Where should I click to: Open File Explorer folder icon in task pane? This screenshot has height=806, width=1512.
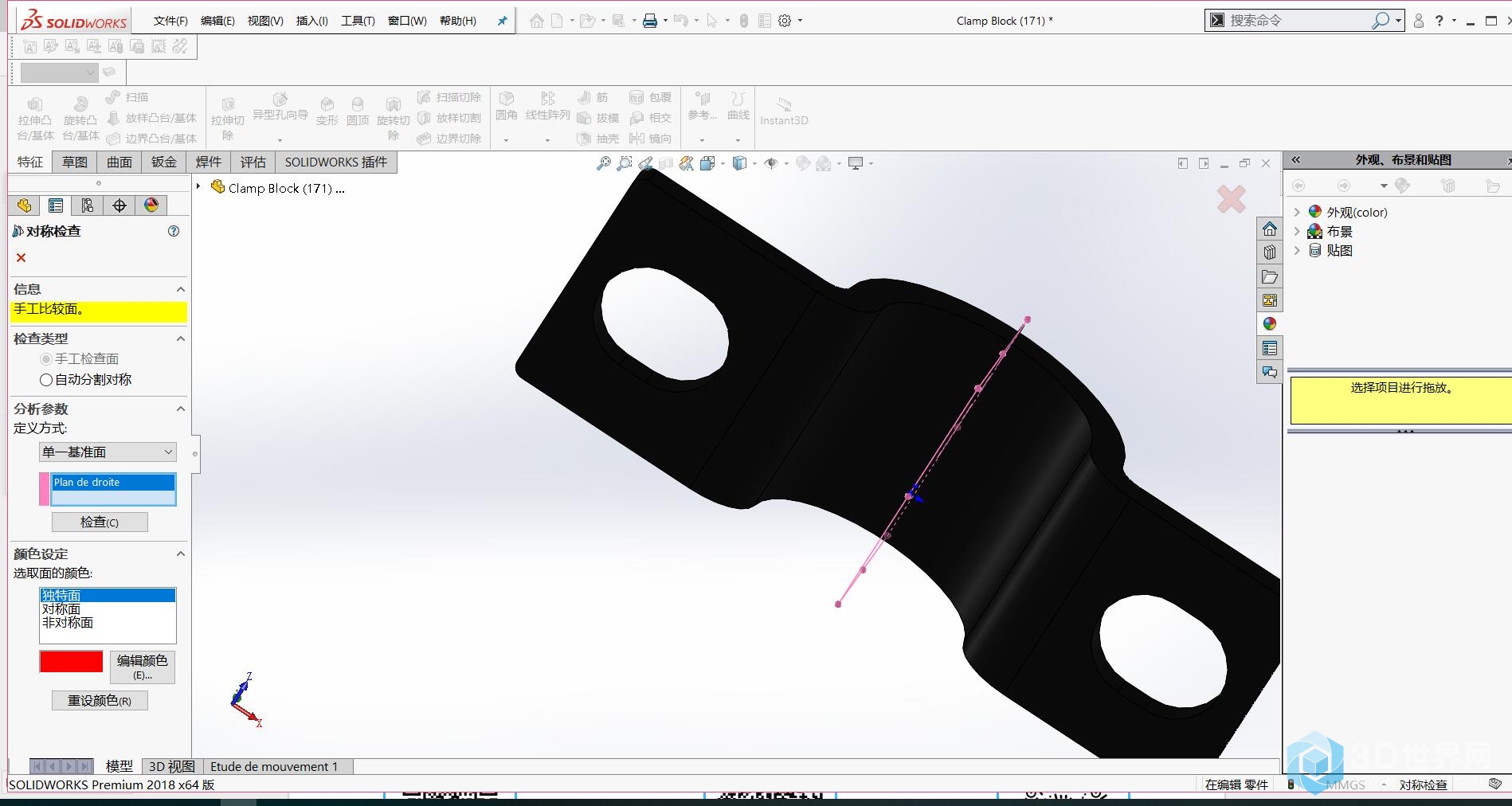coord(1270,277)
